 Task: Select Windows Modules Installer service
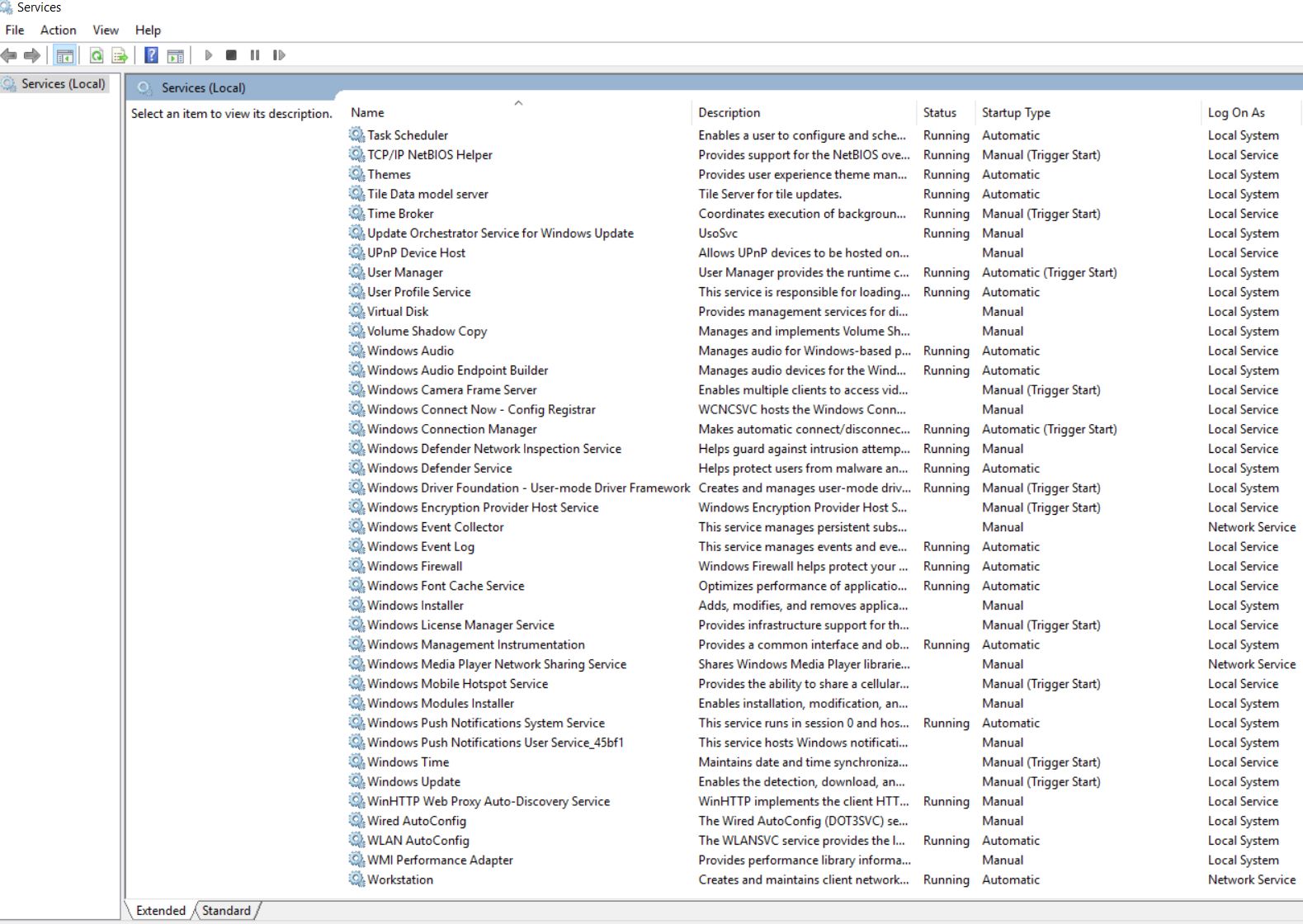pos(441,704)
